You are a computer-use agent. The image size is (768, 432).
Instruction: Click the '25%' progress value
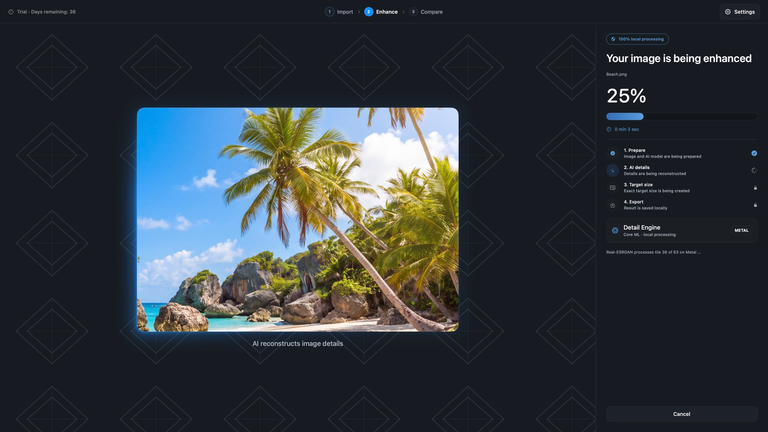click(x=626, y=96)
